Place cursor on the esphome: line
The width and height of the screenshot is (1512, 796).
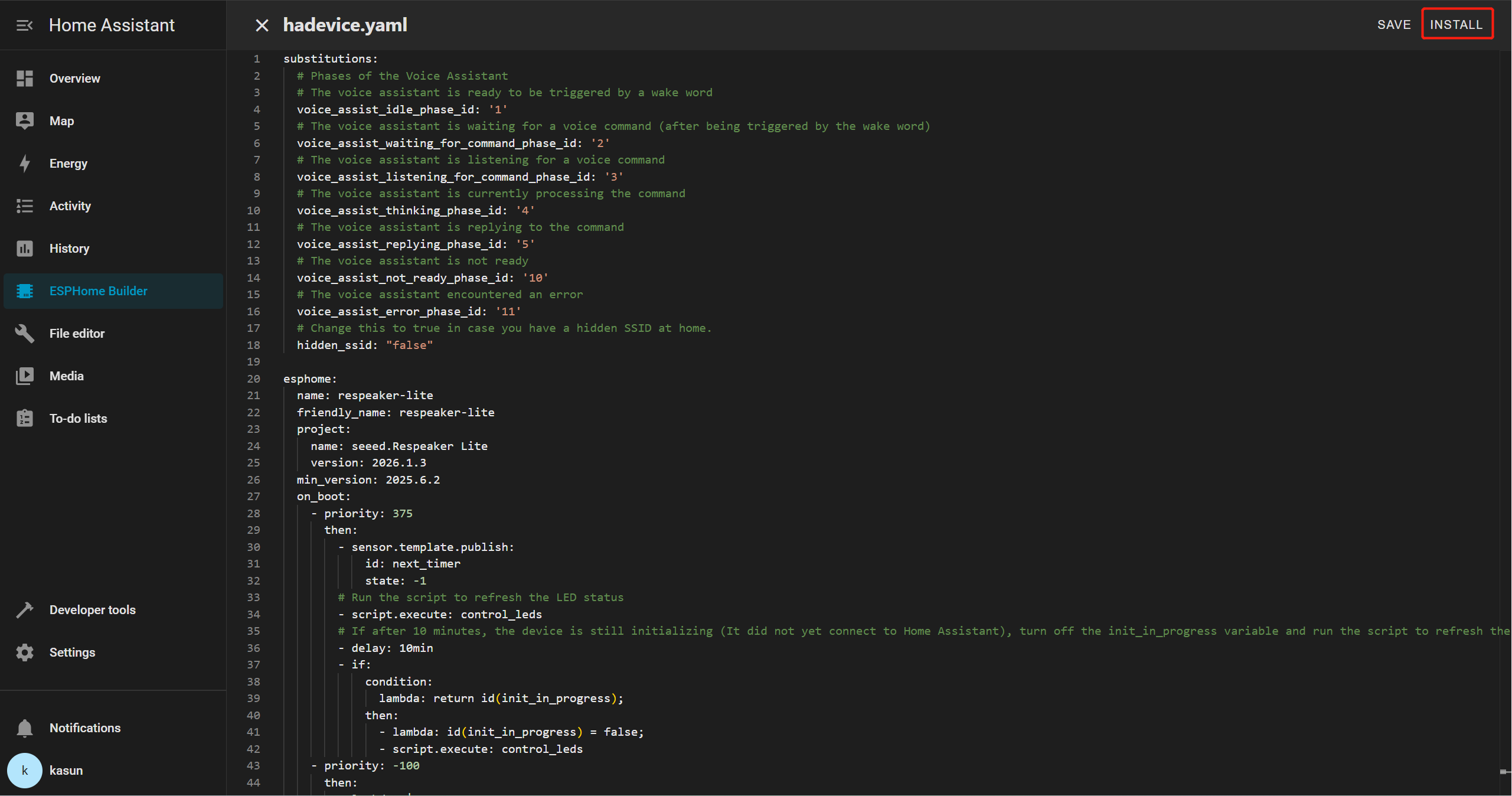click(x=310, y=379)
